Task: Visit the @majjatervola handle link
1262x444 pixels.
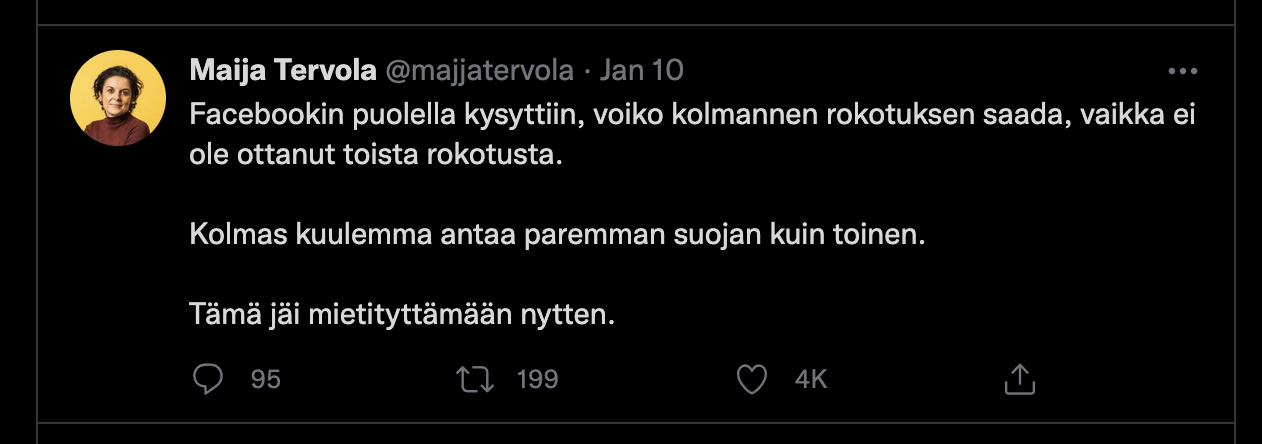Action: (480, 71)
